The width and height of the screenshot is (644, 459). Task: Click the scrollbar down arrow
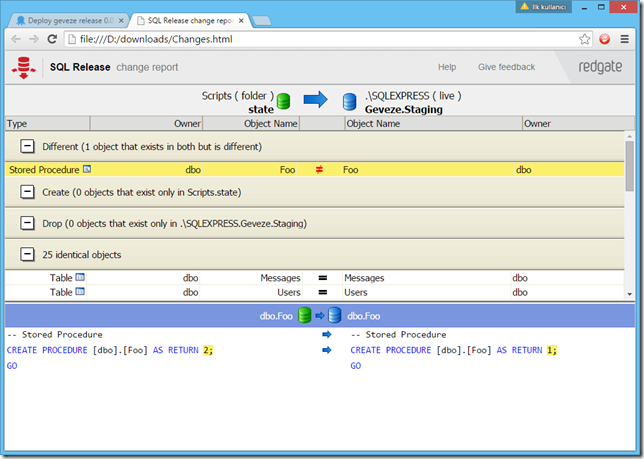point(630,294)
